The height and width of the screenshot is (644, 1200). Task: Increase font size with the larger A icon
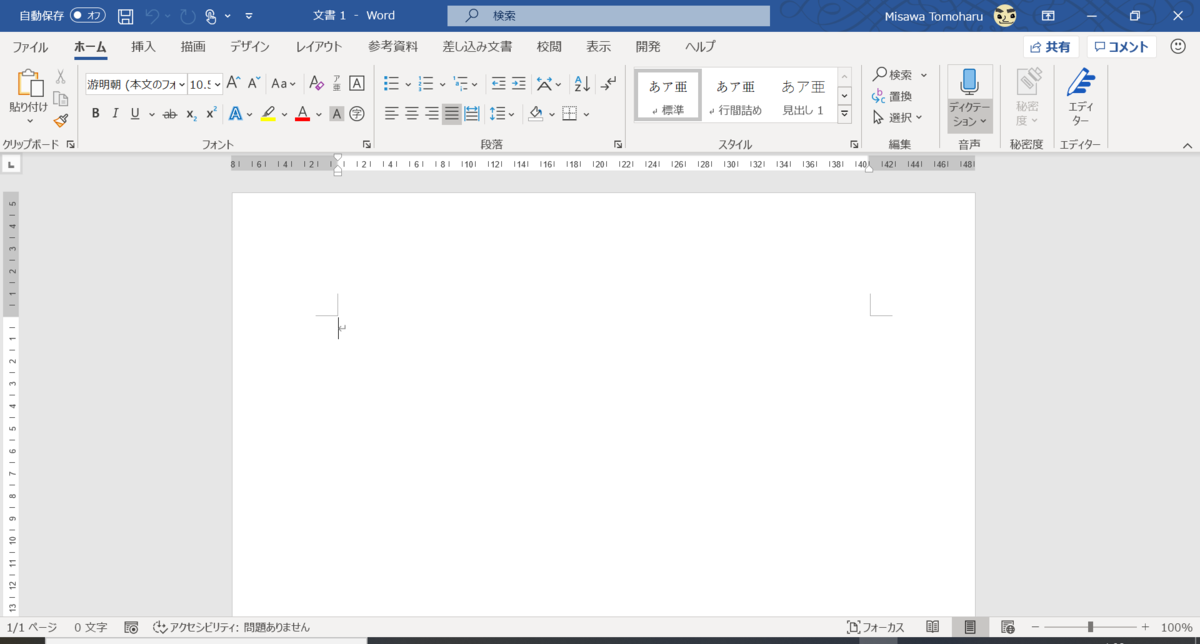coord(233,84)
